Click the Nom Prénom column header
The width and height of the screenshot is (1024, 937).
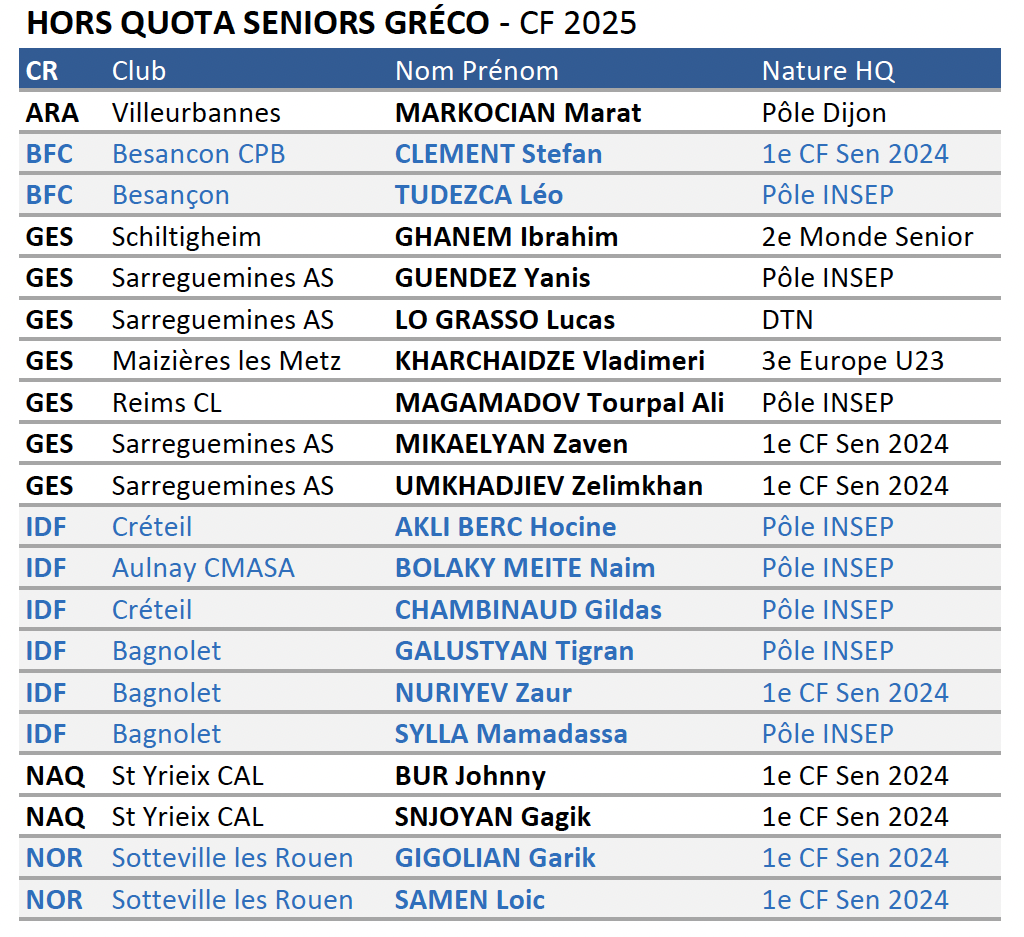pos(477,71)
